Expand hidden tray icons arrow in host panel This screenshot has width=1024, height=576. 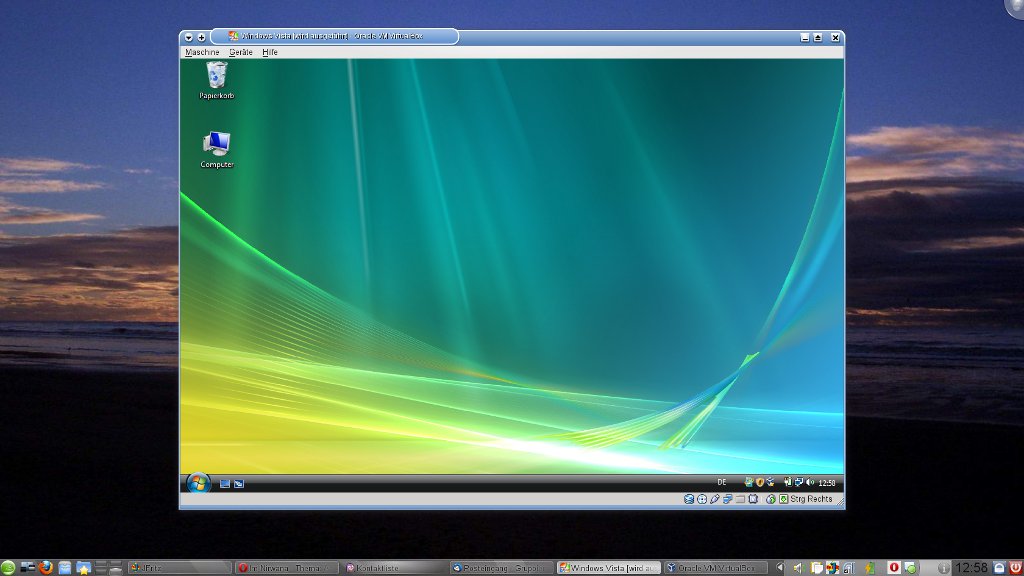click(x=780, y=568)
